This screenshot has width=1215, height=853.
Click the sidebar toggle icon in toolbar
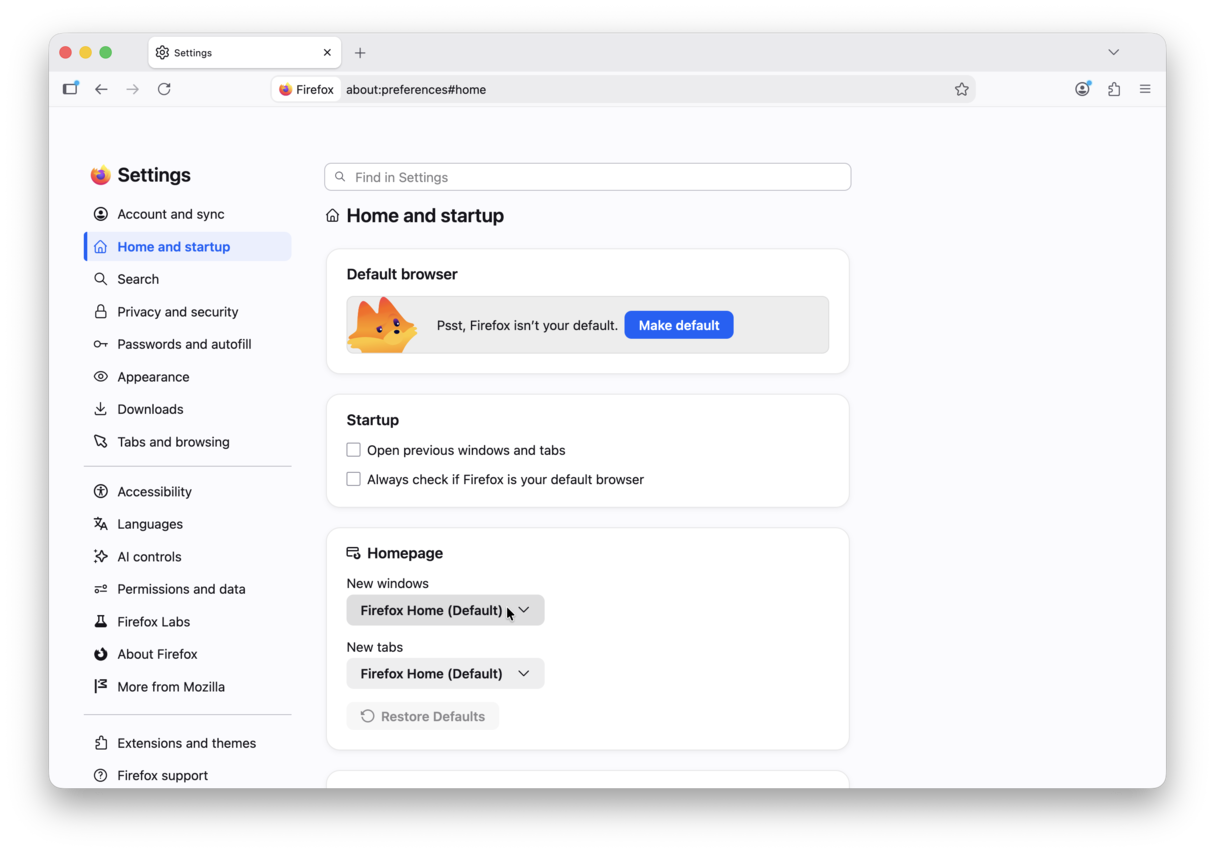coord(70,89)
